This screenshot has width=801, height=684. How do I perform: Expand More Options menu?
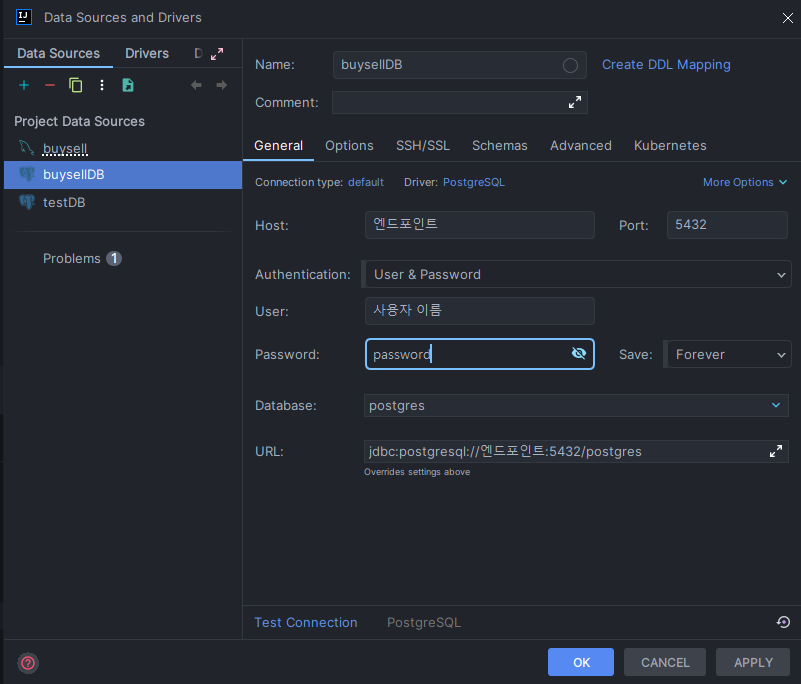pyautogui.click(x=745, y=182)
